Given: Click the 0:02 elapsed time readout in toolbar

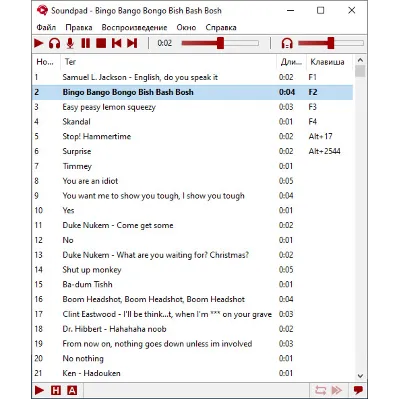Looking at the screenshot, I should point(165,43).
